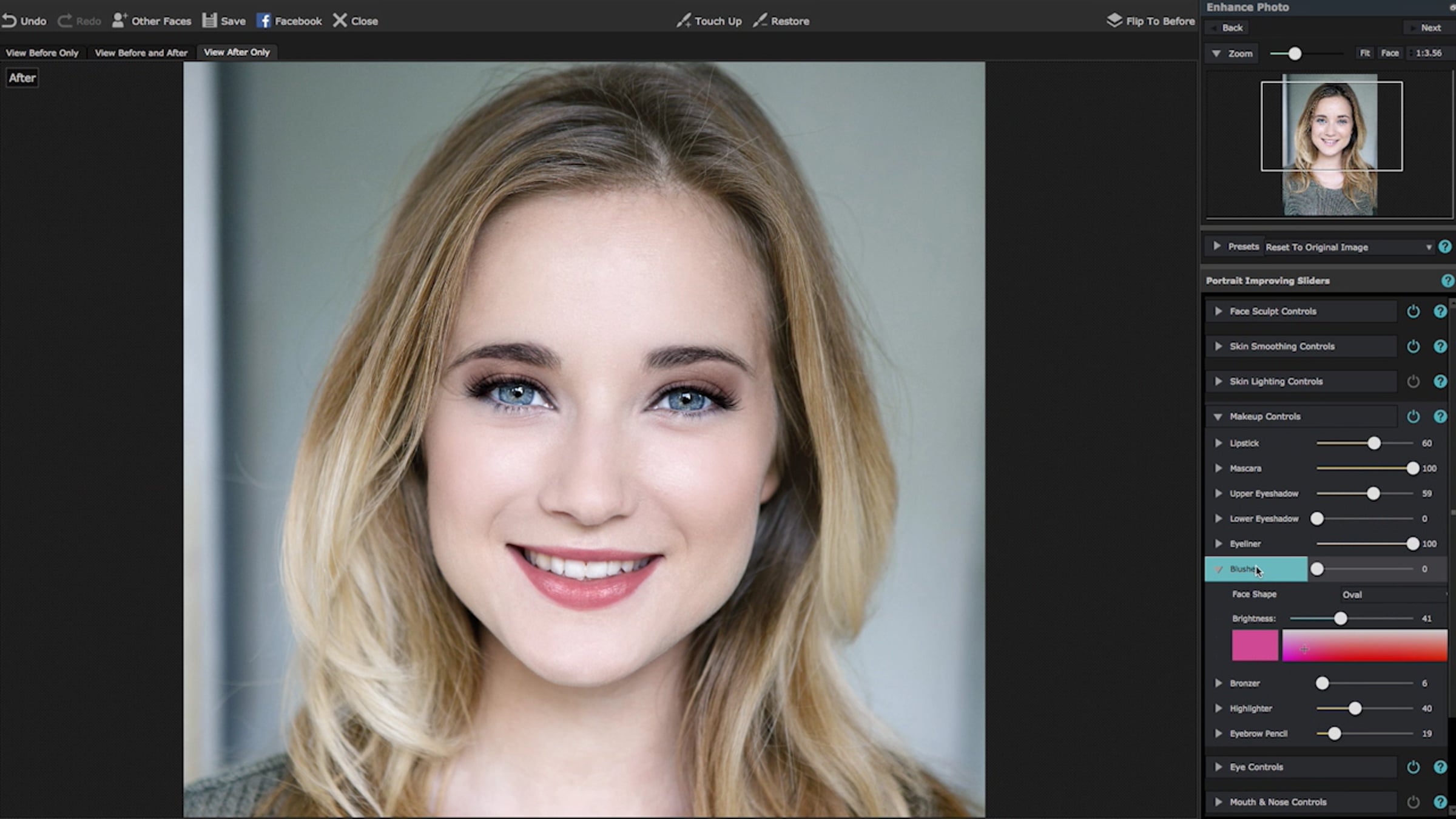
Task: Select the Touch Up brush tool
Action: [684, 21]
